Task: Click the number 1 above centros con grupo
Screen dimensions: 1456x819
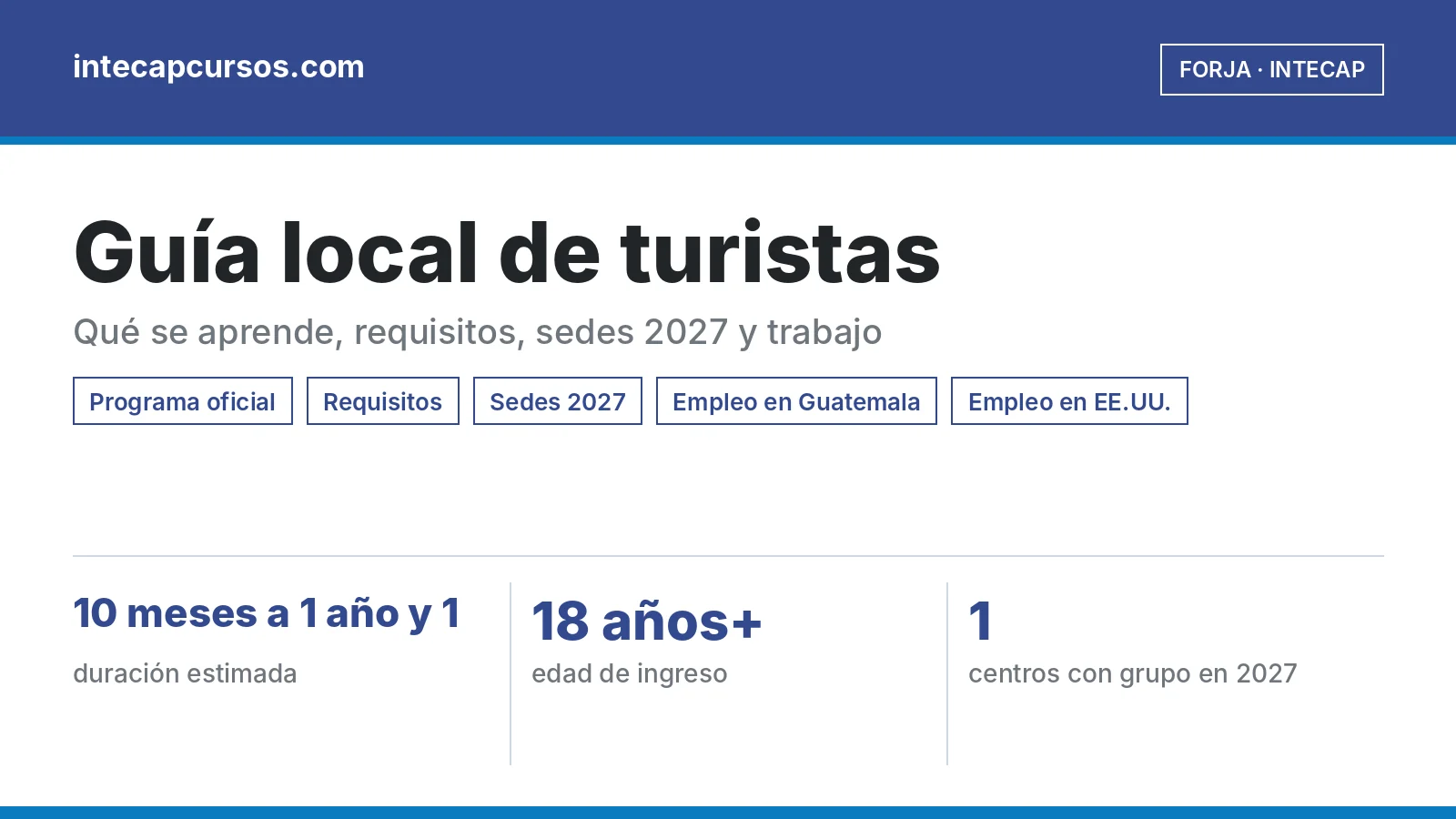Action: pos(980,622)
